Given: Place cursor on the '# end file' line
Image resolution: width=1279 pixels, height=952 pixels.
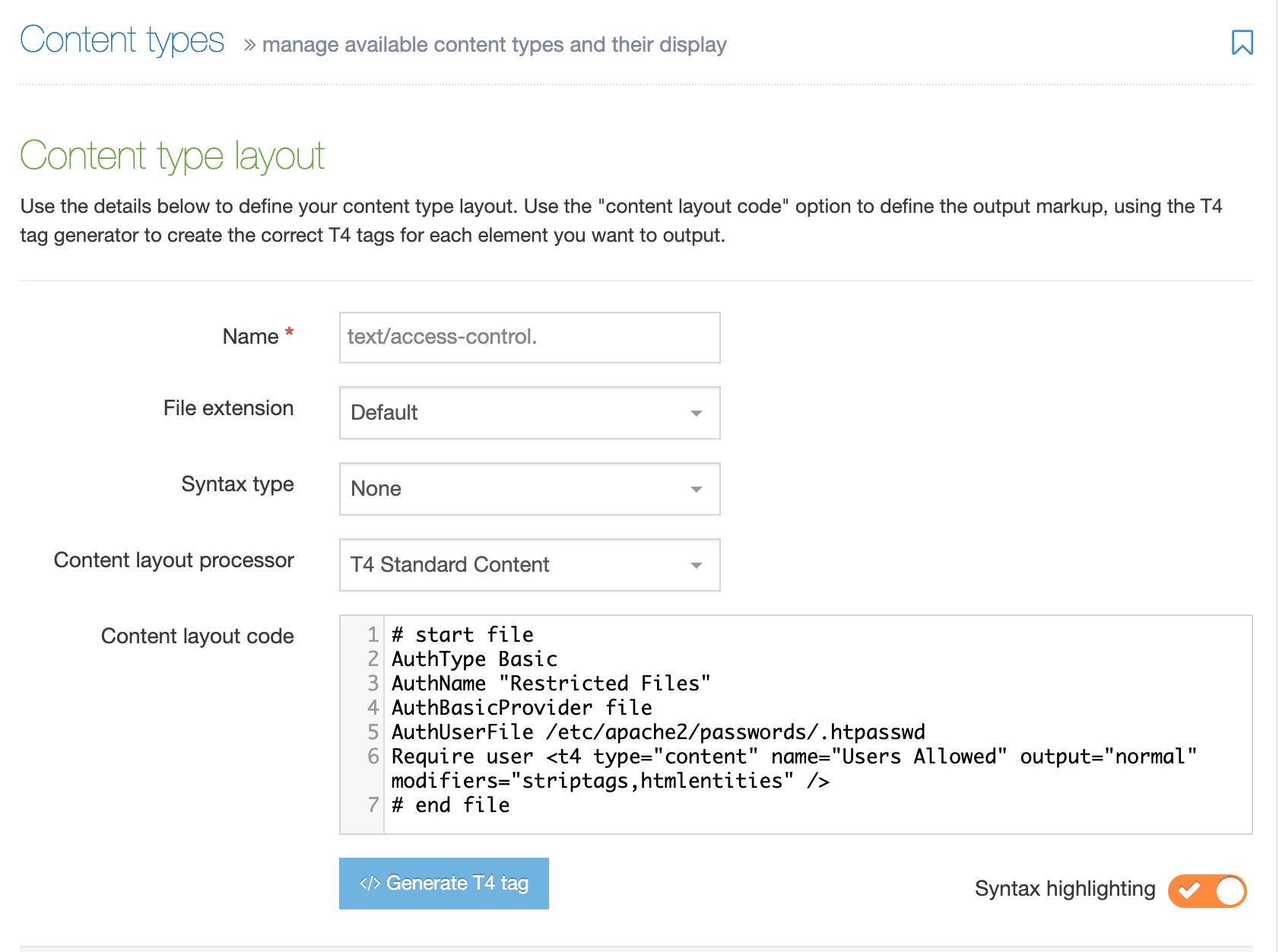Looking at the screenshot, I should pyautogui.click(x=450, y=805).
